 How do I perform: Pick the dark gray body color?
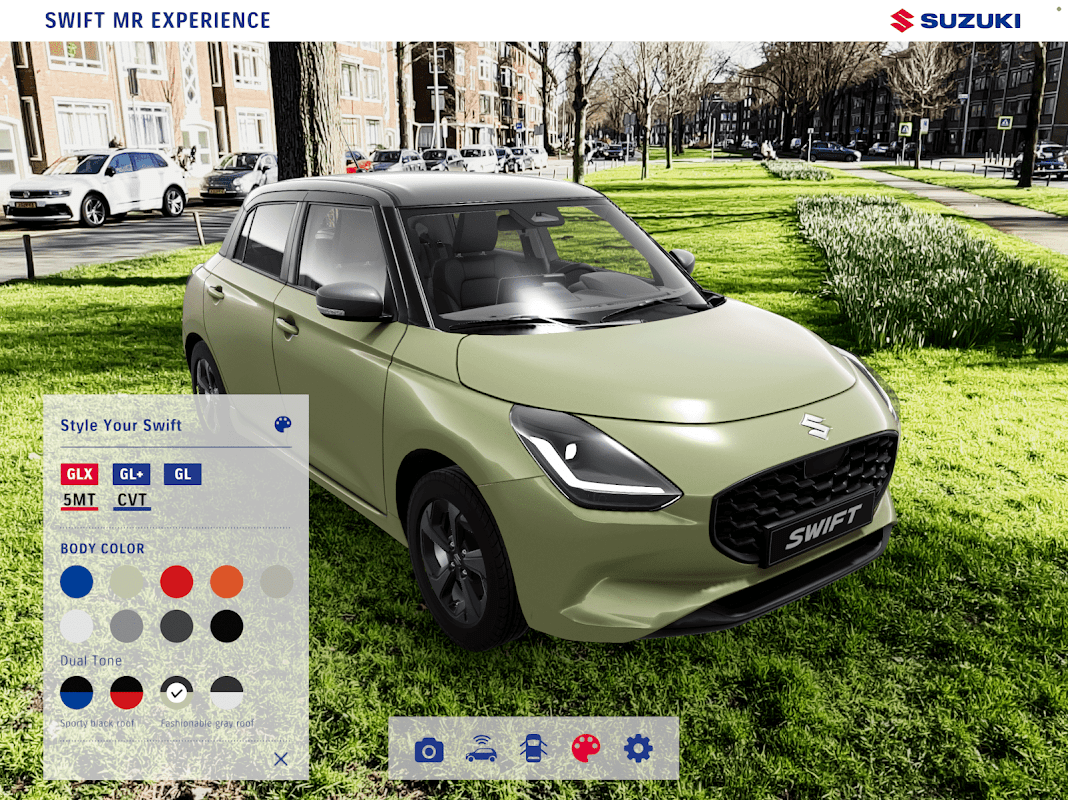(176, 626)
